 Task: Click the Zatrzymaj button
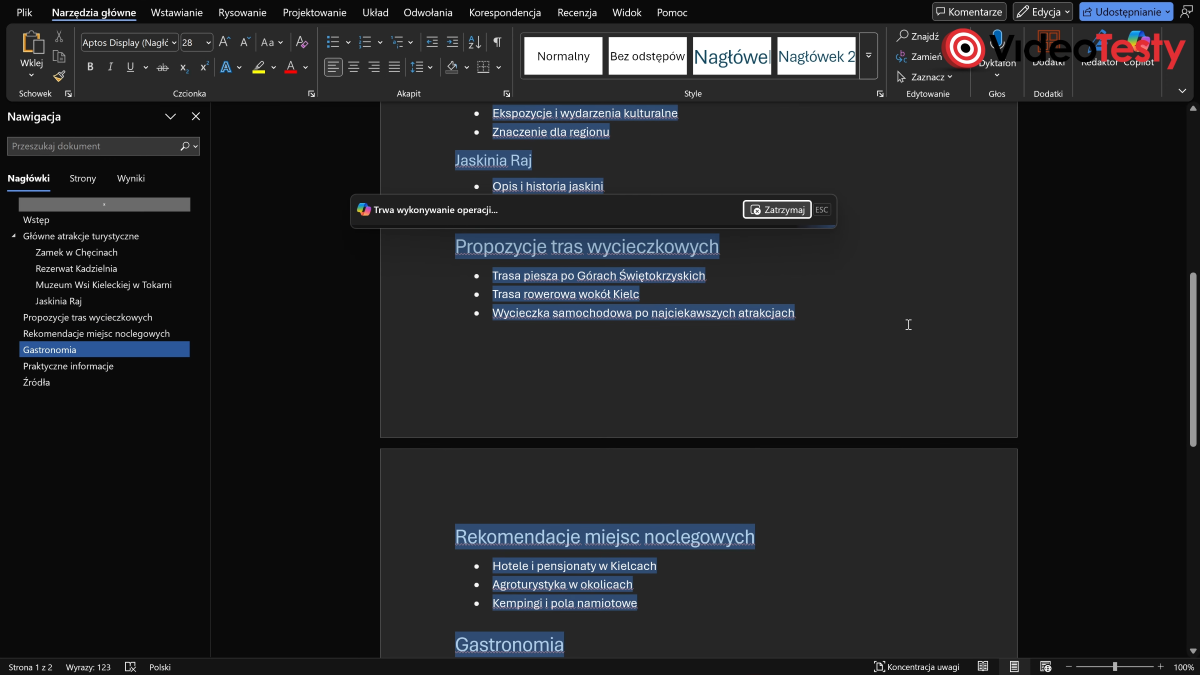(x=777, y=210)
